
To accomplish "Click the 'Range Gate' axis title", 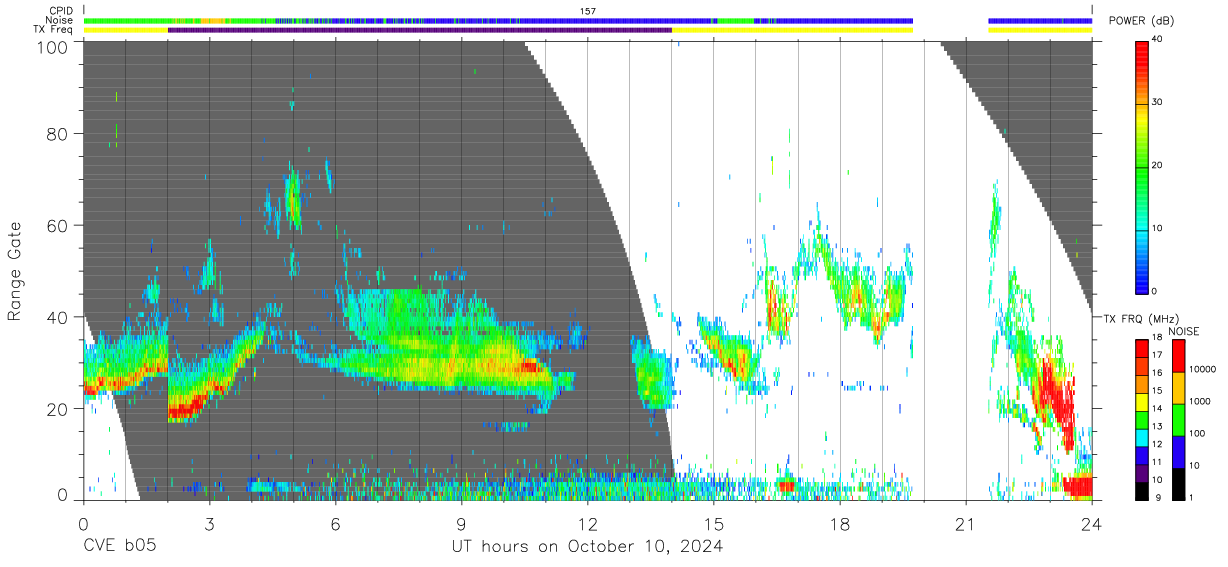I will [15, 270].
